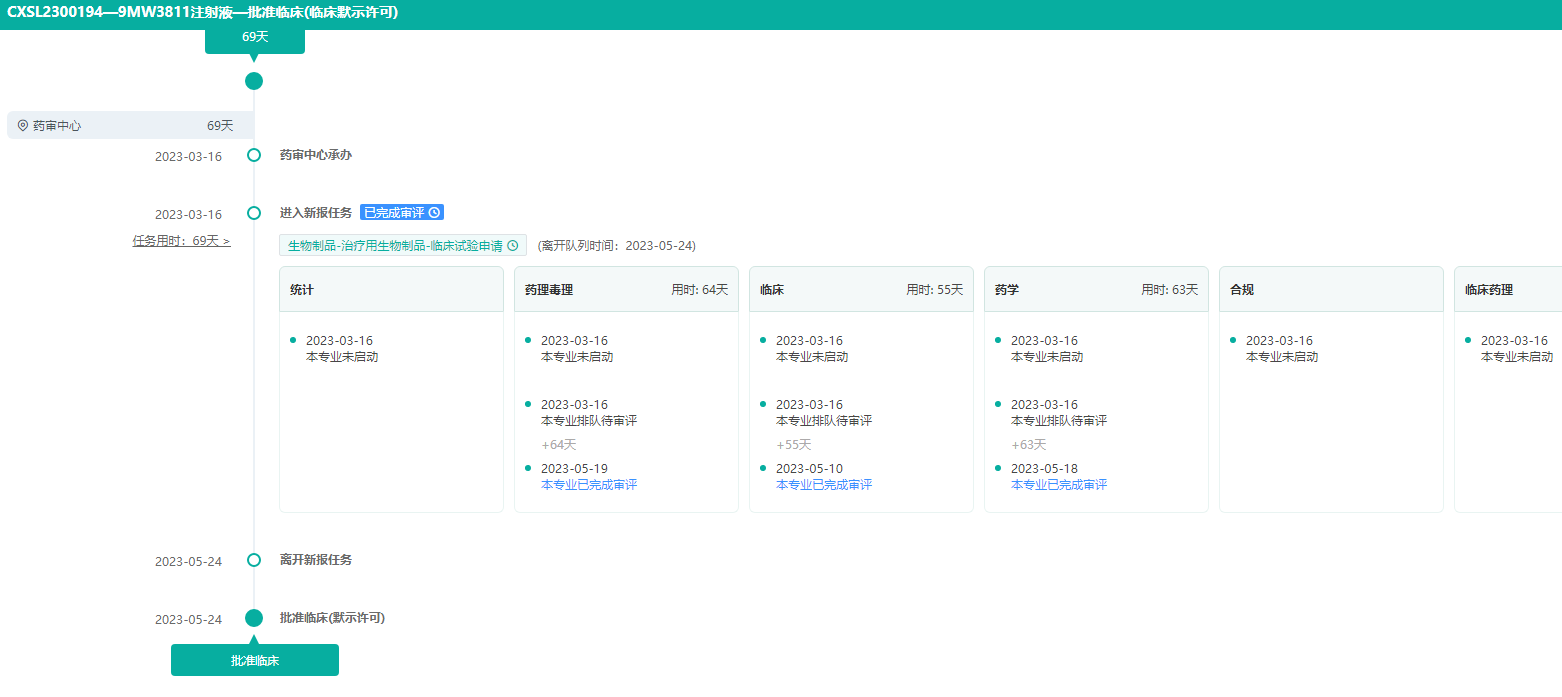Click the 批准临床 button at the bottom
This screenshot has height=697, width=1562.
[x=255, y=661]
